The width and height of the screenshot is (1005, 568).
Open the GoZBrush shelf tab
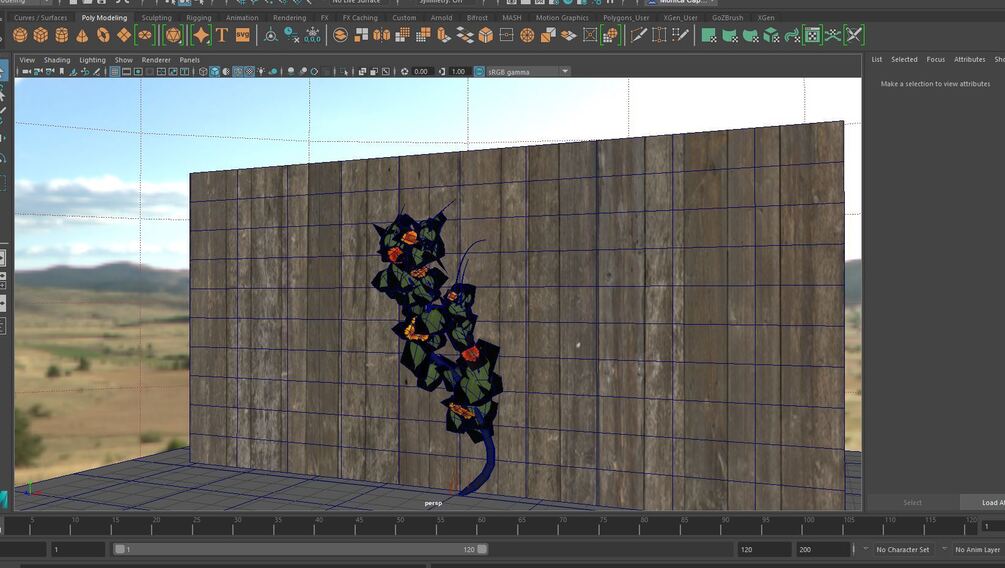click(727, 18)
